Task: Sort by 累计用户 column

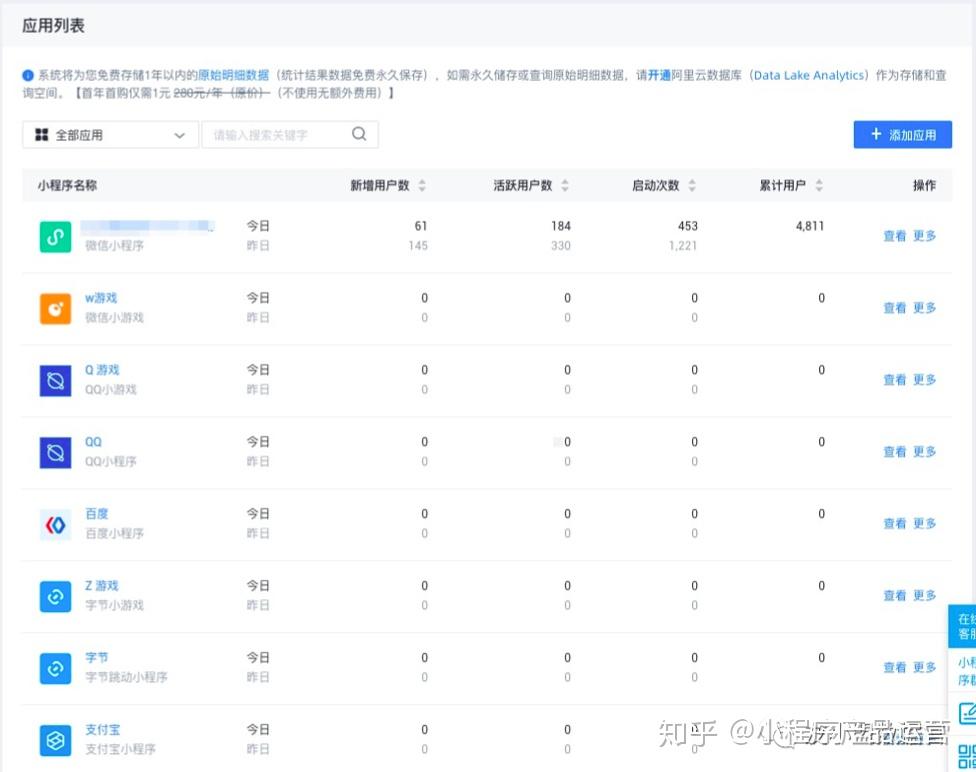Action: (x=819, y=186)
